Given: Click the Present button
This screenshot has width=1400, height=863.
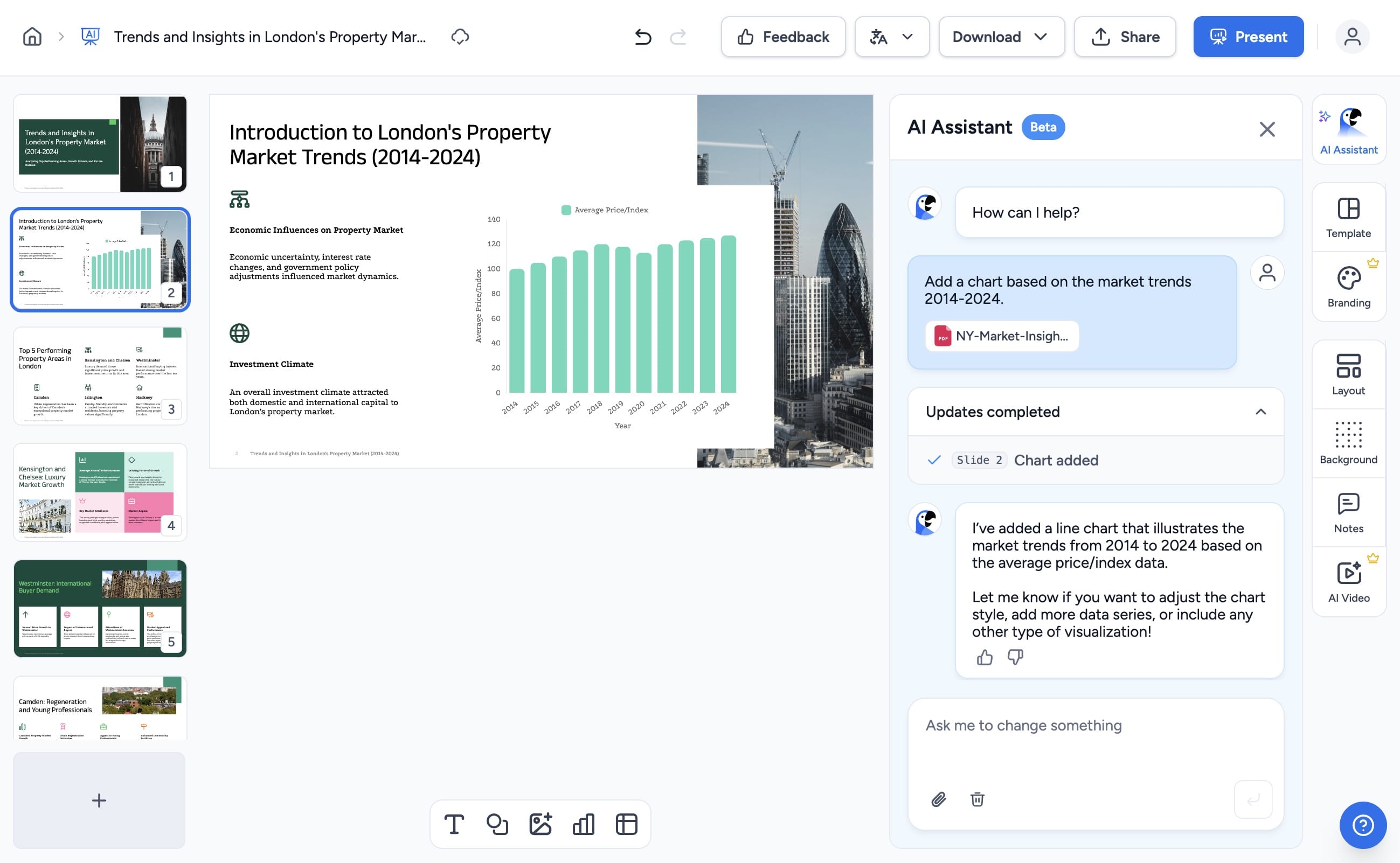Looking at the screenshot, I should tap(1248, 37).
